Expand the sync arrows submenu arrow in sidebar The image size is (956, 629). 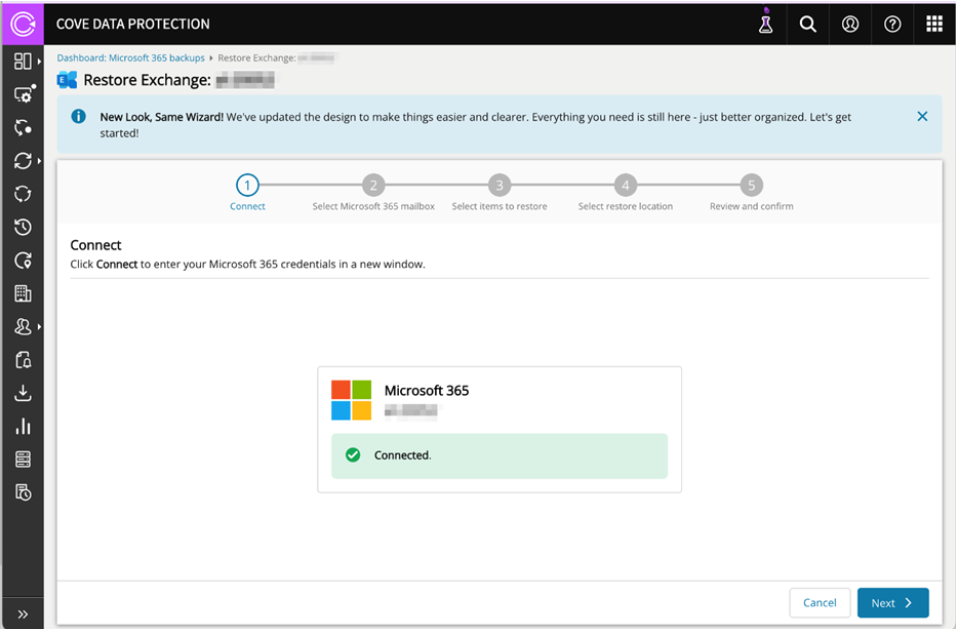coord(40,161)
